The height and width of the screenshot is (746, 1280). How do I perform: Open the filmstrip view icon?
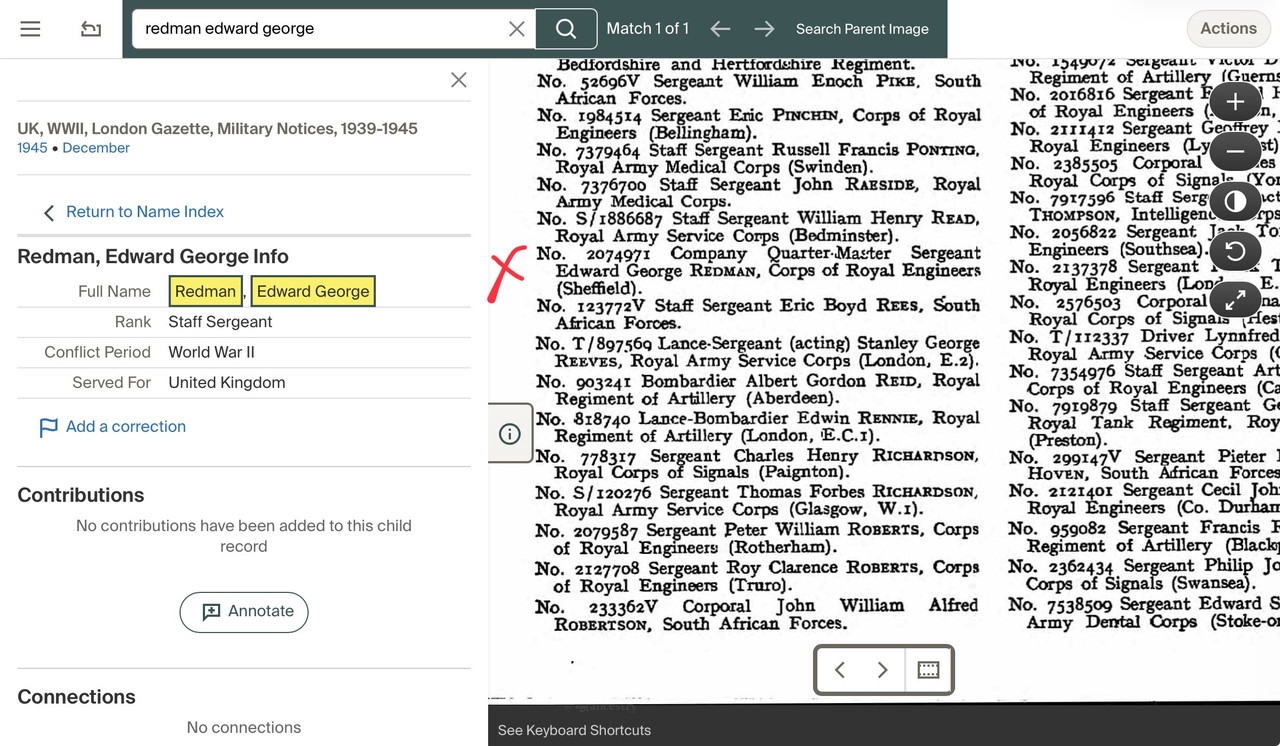pyautogui.click(x=928, y=670)
